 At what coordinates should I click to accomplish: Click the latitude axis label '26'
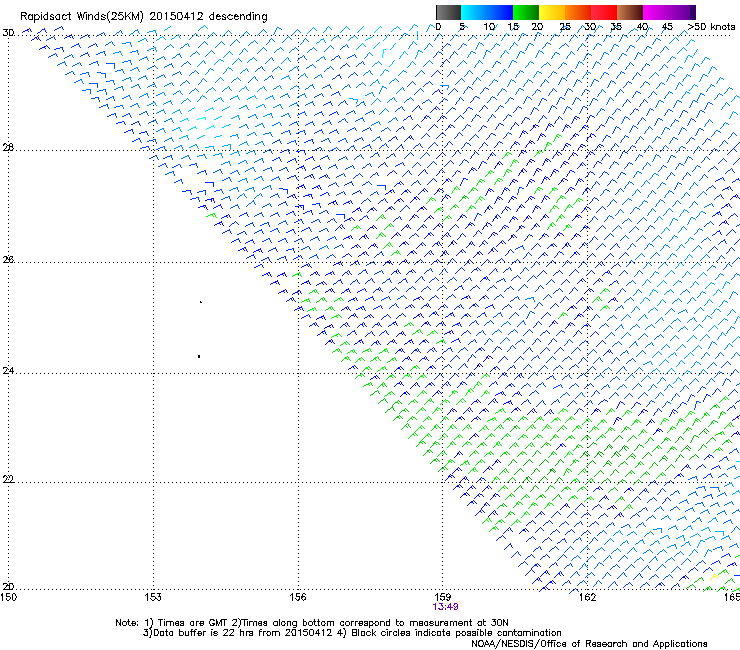tap(8, 259)
